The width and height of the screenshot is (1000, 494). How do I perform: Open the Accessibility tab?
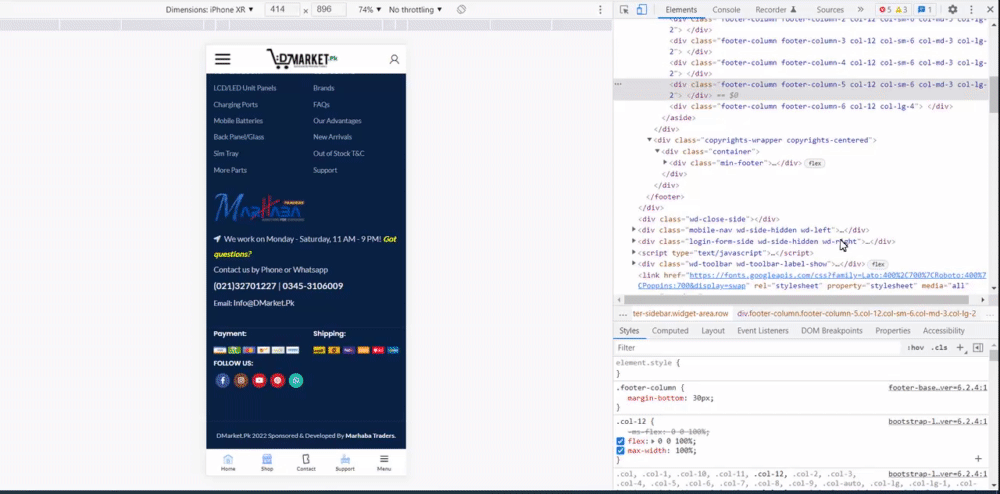943,331
